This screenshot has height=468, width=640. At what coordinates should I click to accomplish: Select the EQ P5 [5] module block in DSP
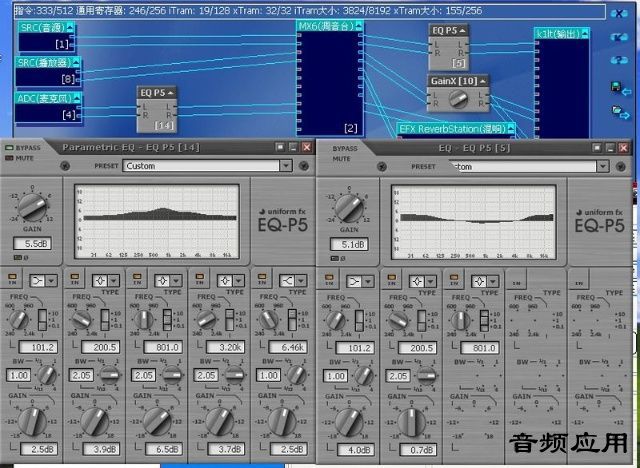pos(449,47)
